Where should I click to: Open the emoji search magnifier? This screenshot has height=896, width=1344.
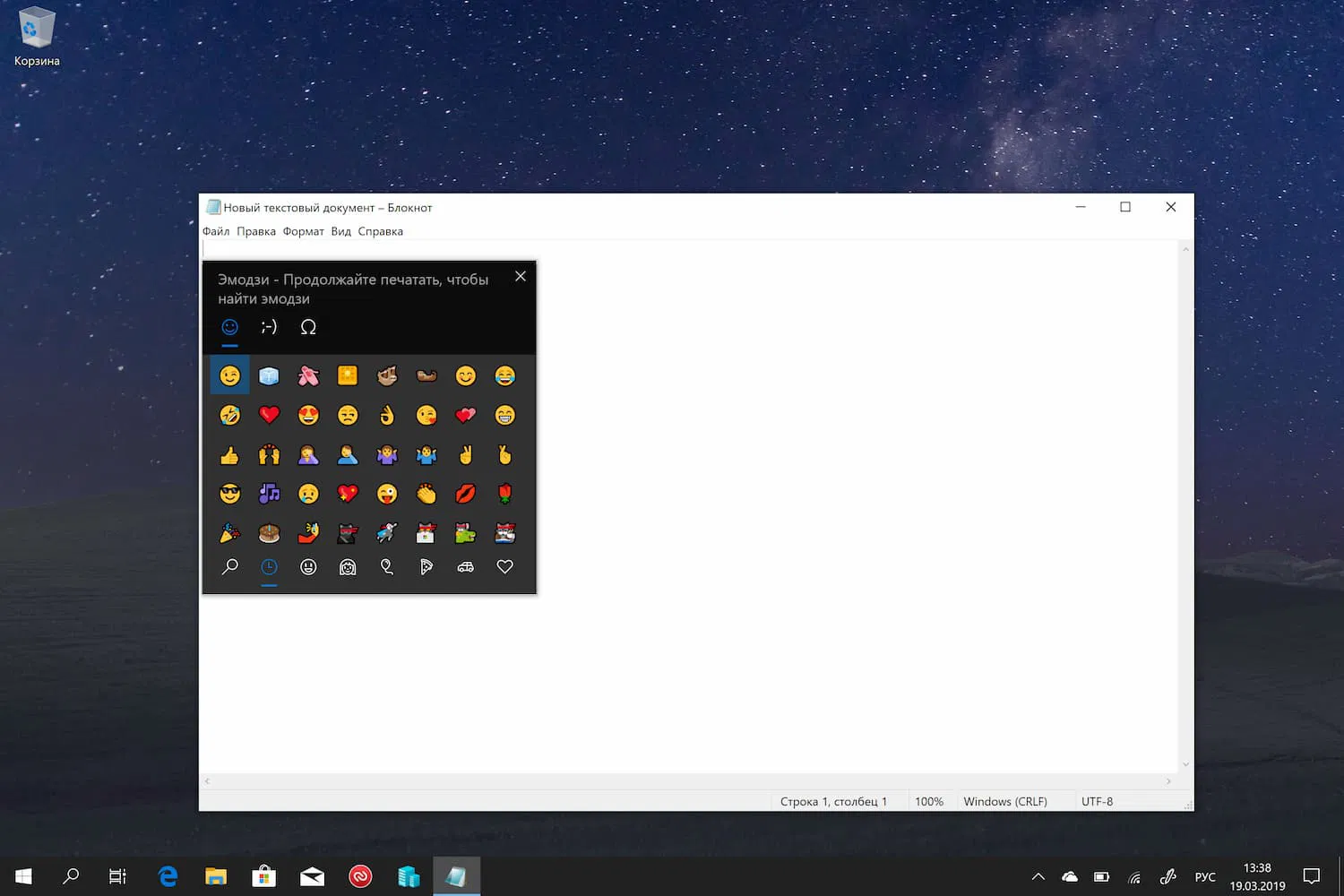click(x=230, y=566)
